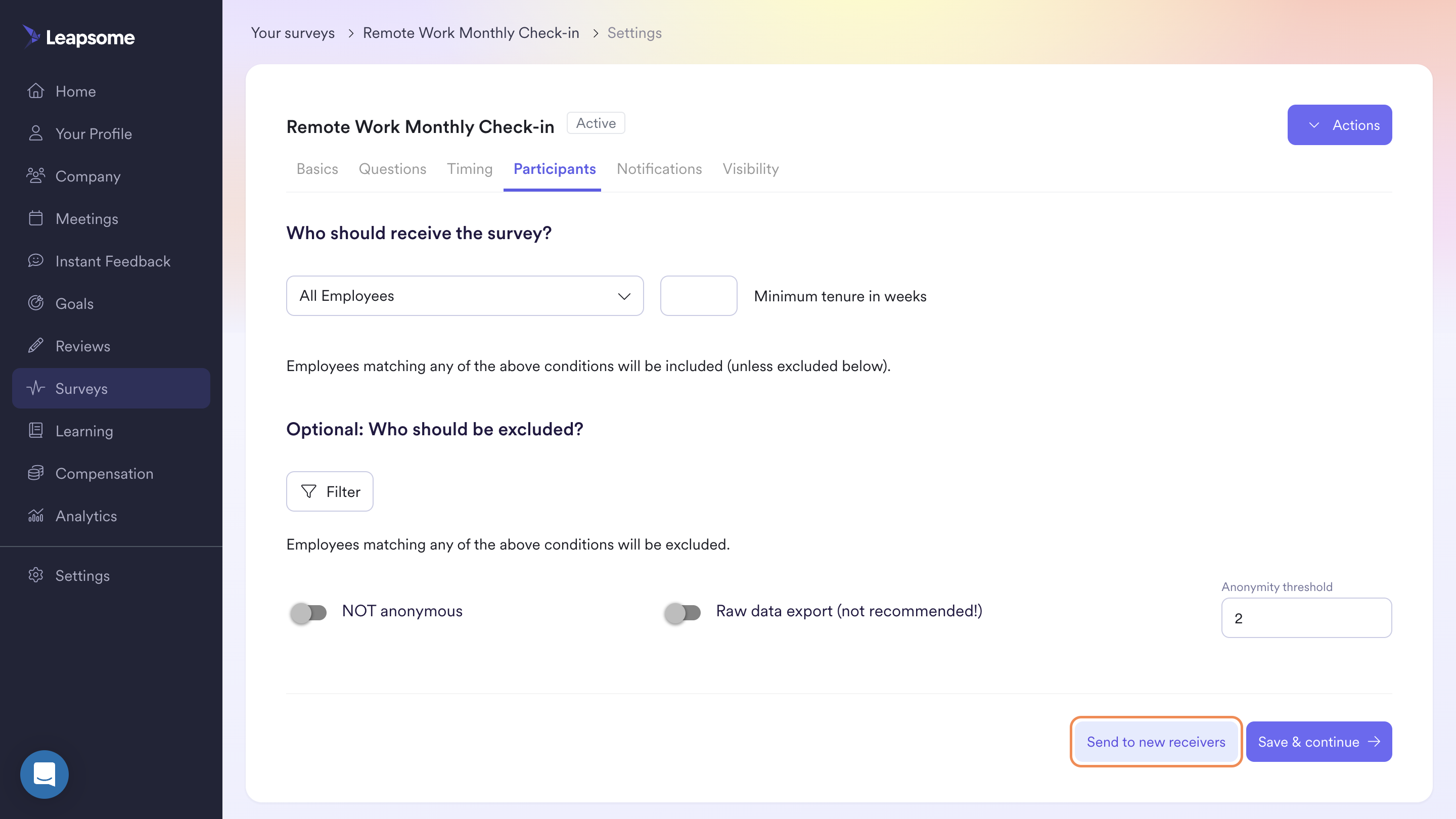Click the Active status badge
The width and height of the screenshot is (1456, 819).
[596, 123]
